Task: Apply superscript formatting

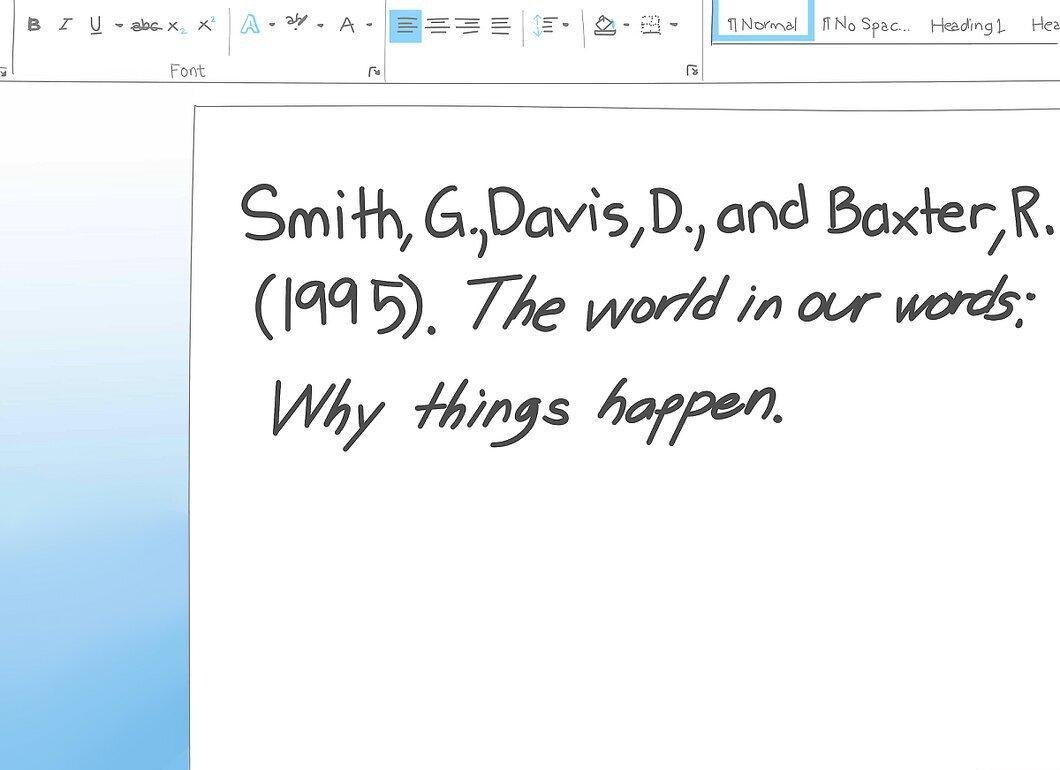Action: pyautogui.click(x=206, y=25)
